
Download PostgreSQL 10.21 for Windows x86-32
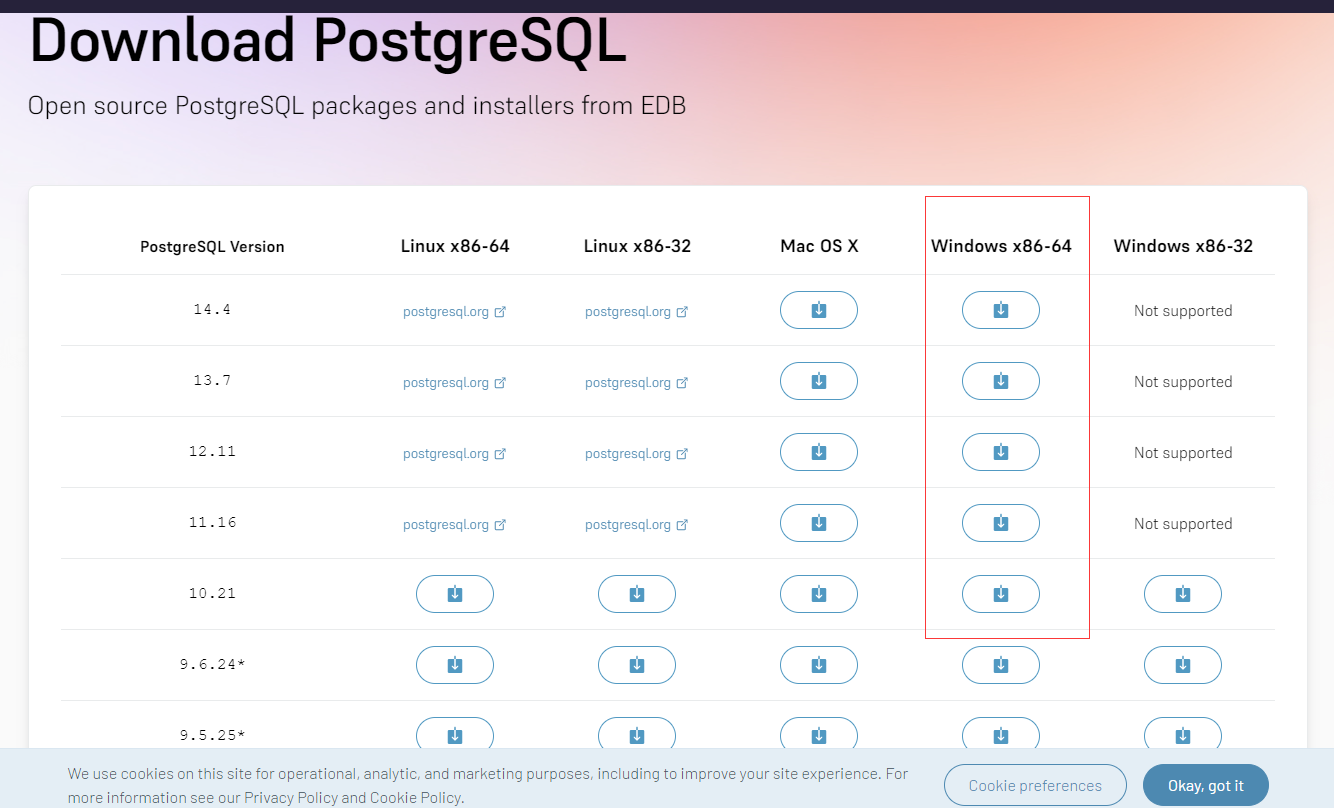point(1183,594)
